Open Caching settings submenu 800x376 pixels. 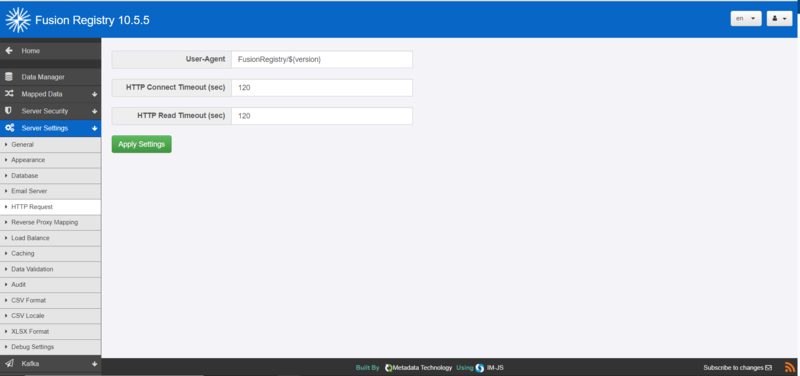pyautogui.click(x=51, y=254)
